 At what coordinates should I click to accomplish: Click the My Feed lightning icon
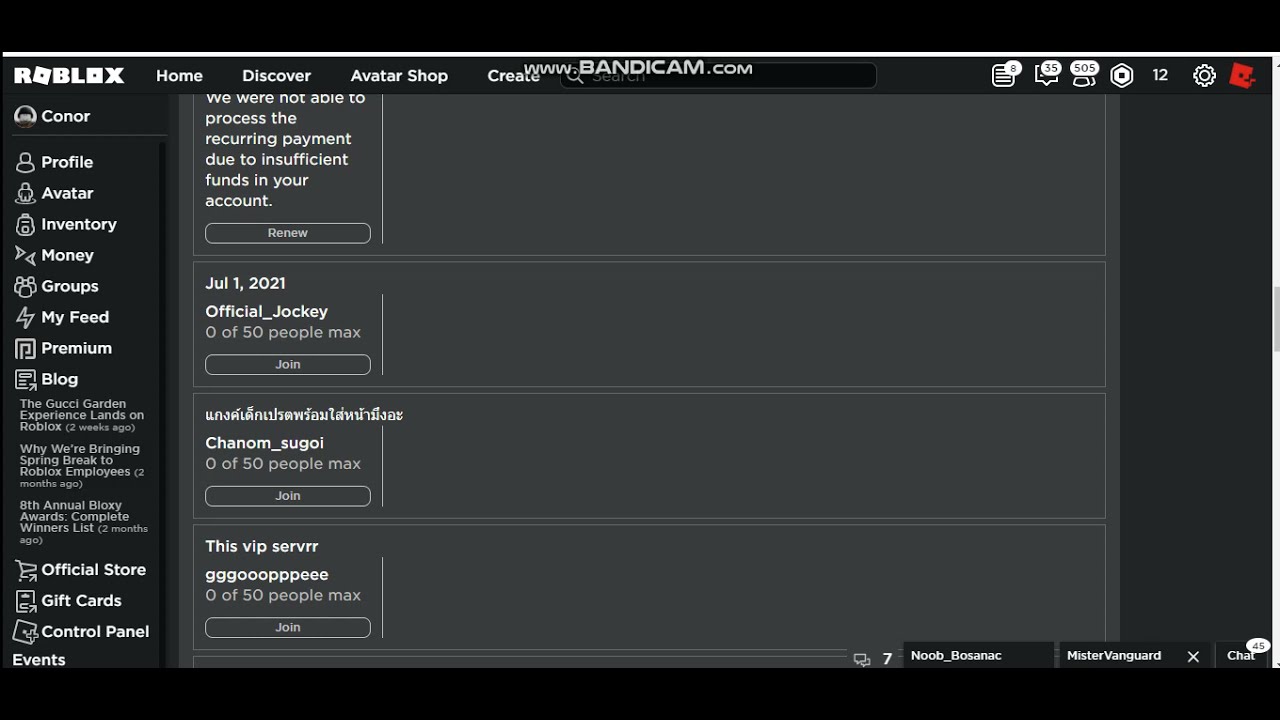25,317
